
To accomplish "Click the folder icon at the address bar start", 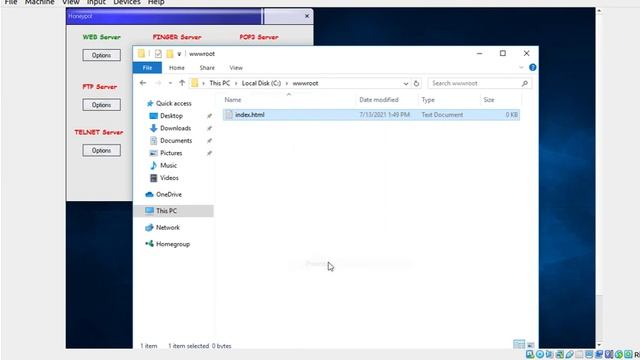I will [x=195, y=83].
